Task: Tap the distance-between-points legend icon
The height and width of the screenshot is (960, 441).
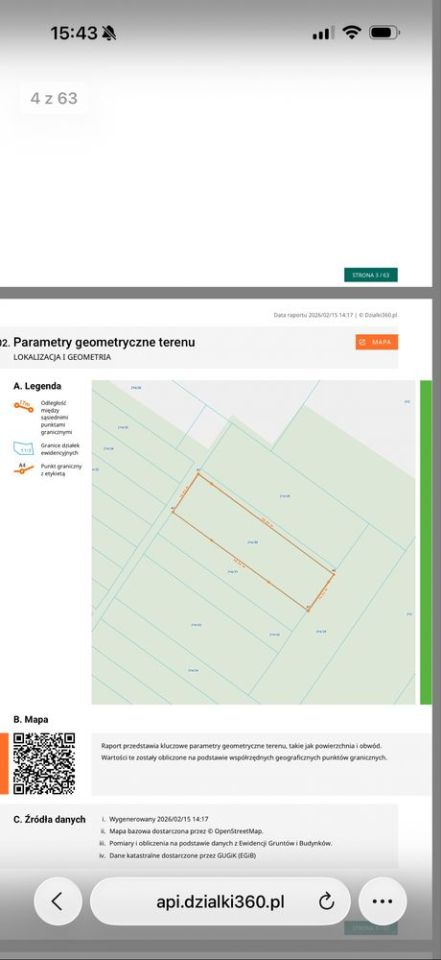Action: pyautogui.click(x=24, y=407)
